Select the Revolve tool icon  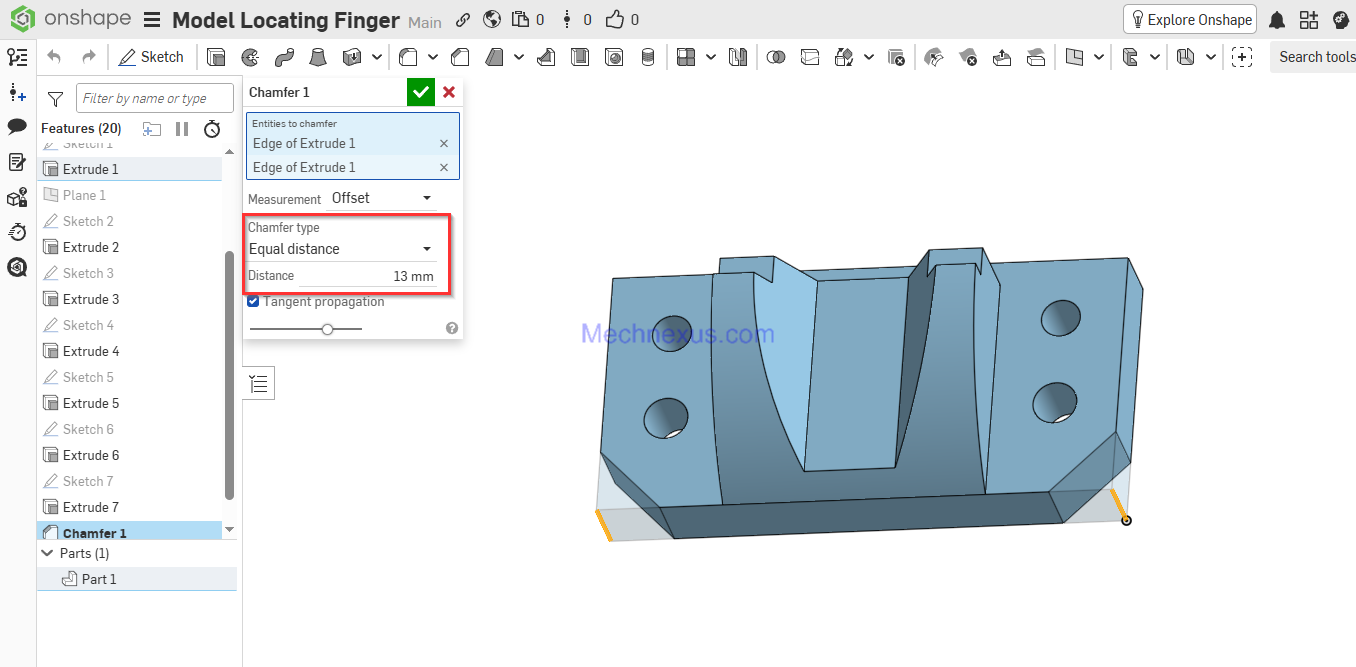point(250,57)
